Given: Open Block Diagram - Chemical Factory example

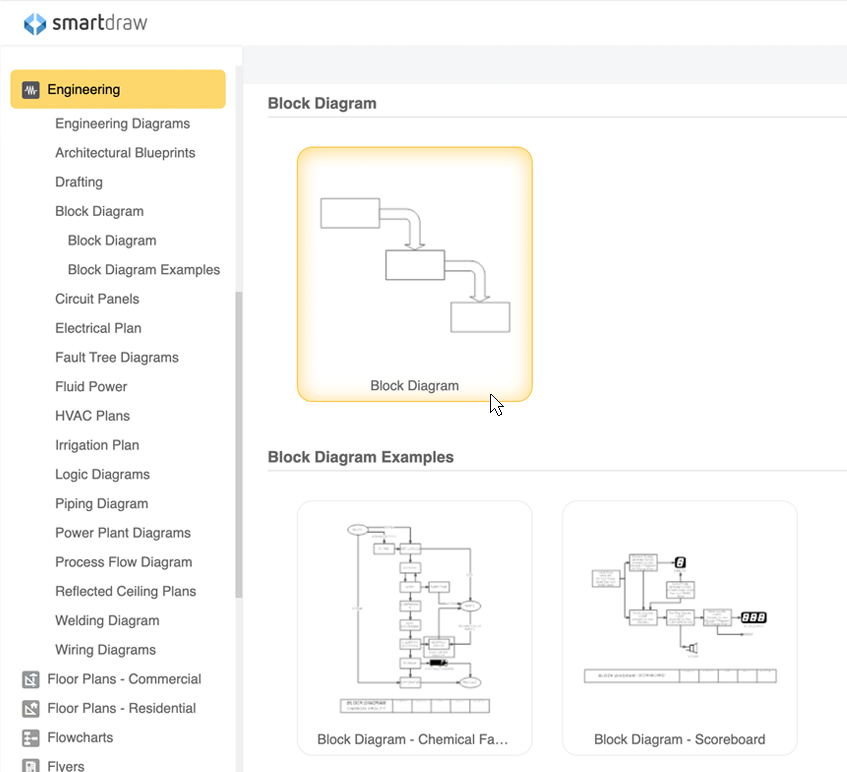Looking at the screenshot, I should point(415,628).
